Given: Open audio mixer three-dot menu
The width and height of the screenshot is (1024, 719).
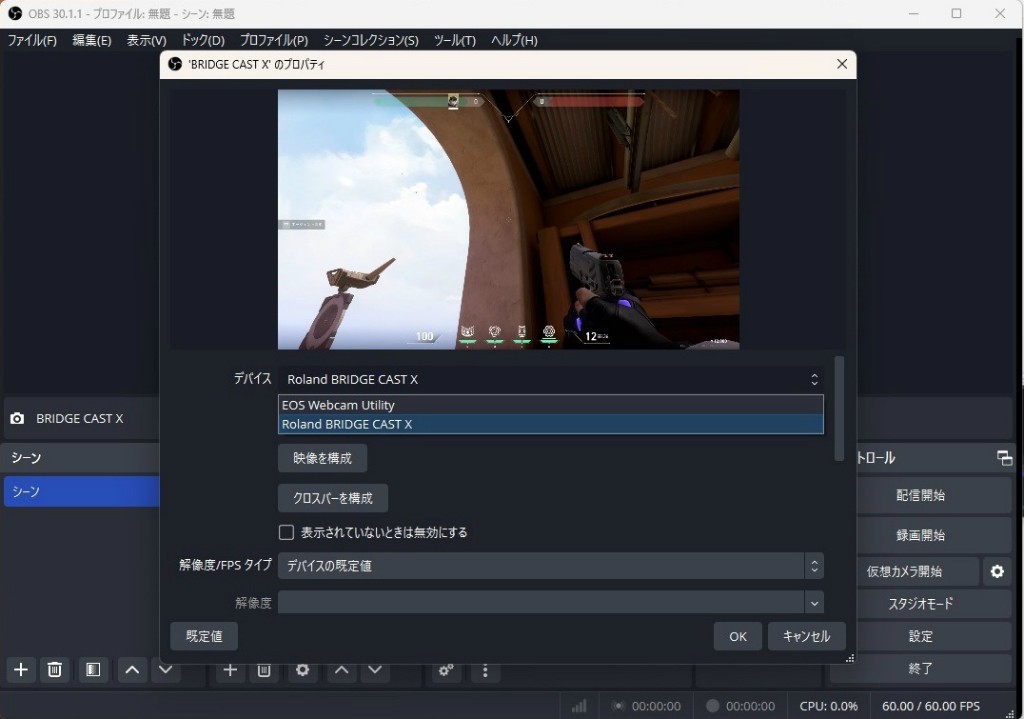Looking at the screenshot, I should pos(485,671).
